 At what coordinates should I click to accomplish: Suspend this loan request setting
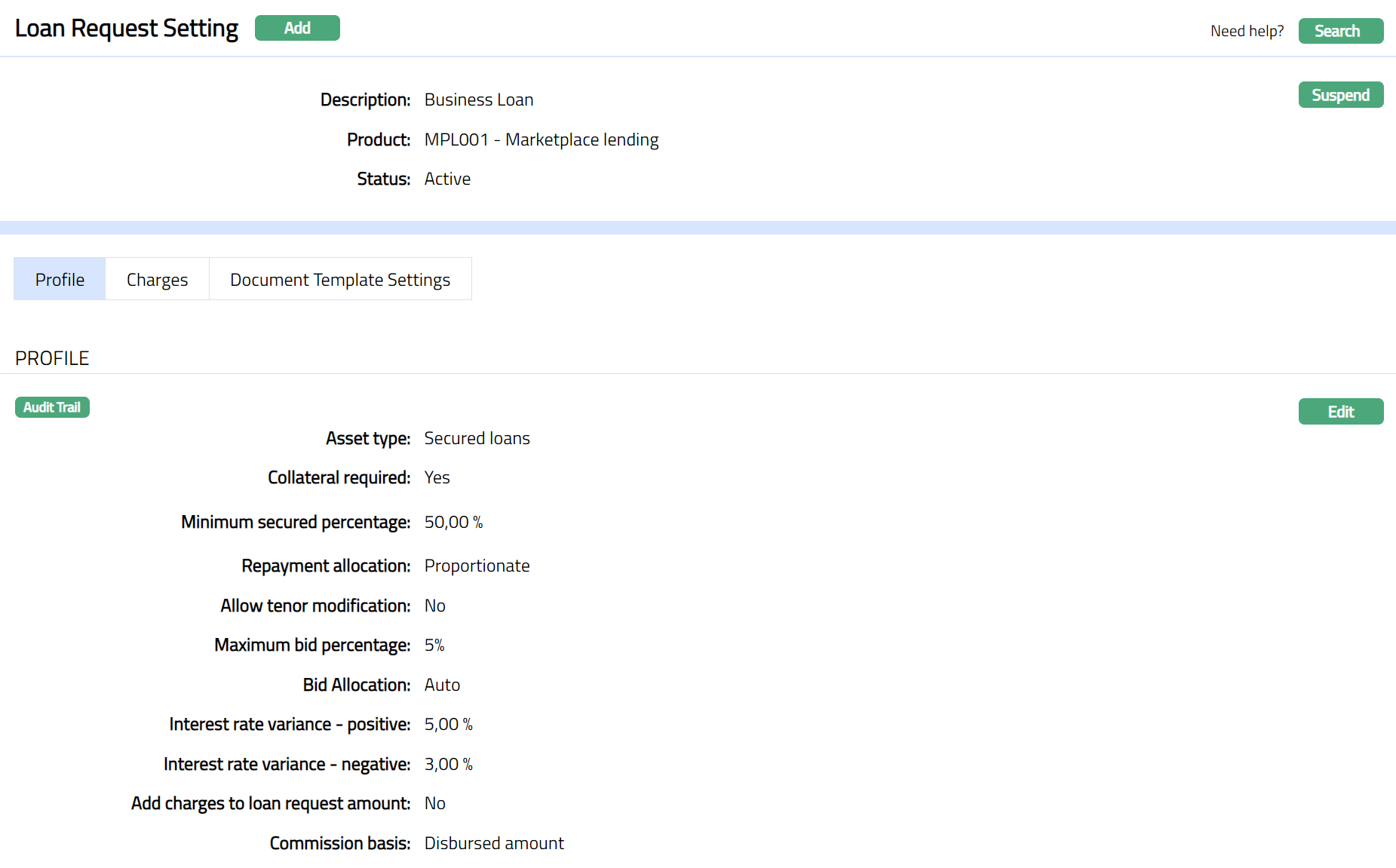[x=1340, y=95]
